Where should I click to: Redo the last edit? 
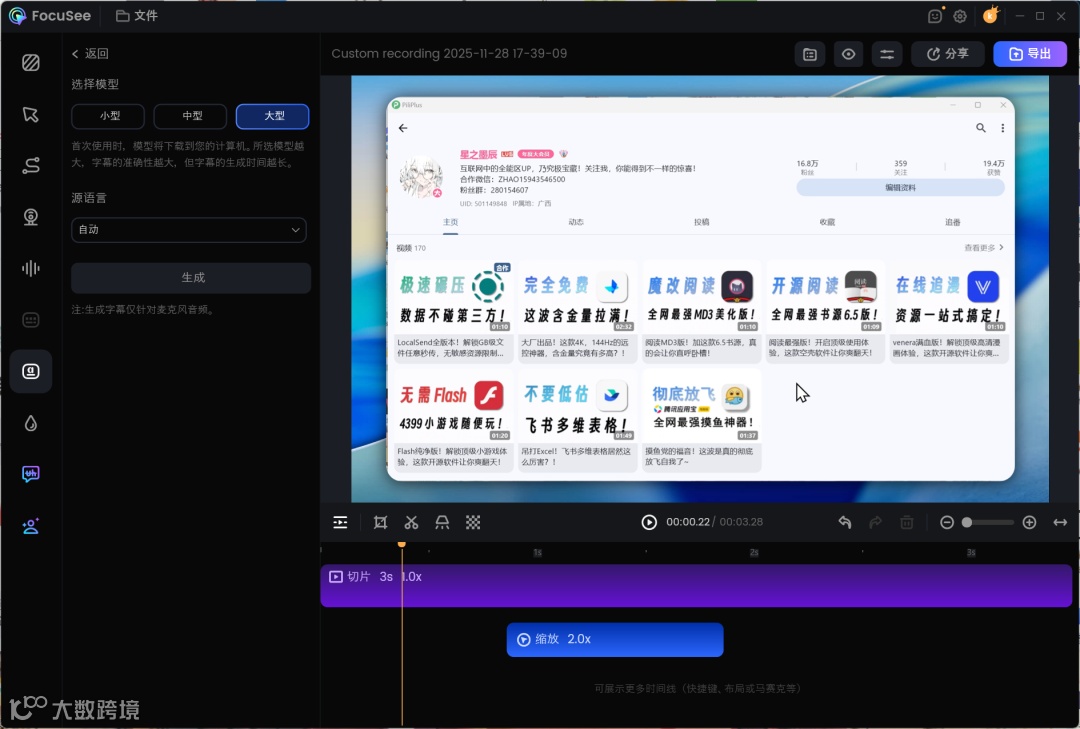(x=875, y=522)
